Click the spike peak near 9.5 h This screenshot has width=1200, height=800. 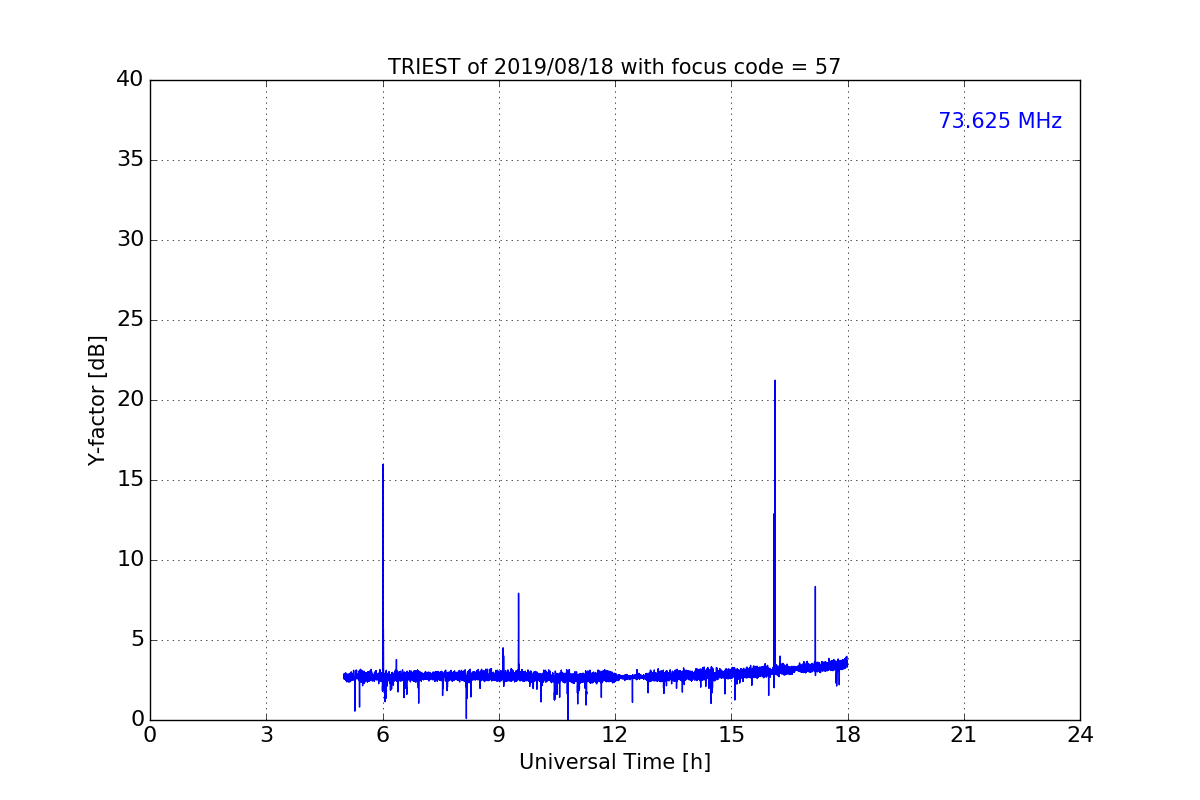(518, 594)
